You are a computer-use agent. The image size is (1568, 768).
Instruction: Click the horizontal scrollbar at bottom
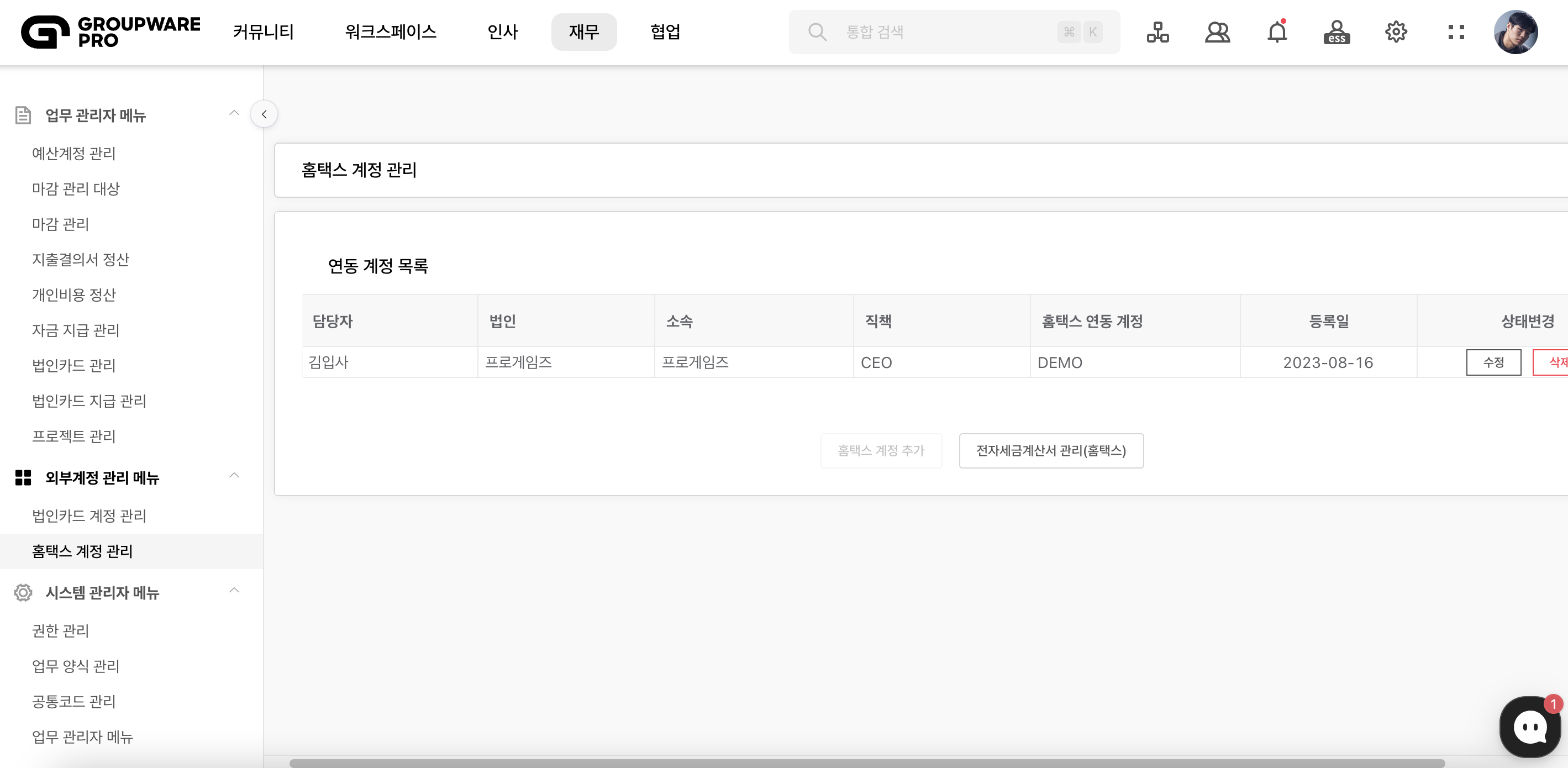866,762
